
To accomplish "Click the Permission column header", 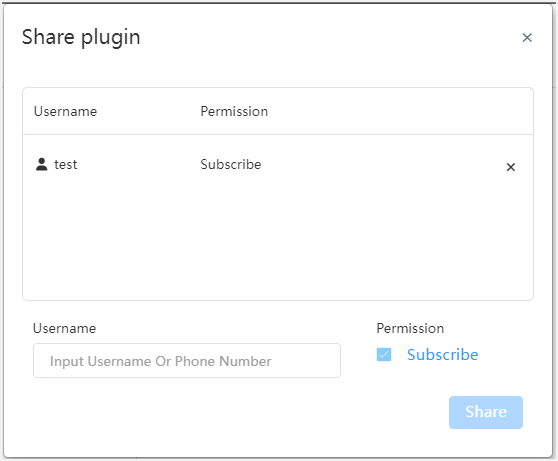I will coord(234,111).
